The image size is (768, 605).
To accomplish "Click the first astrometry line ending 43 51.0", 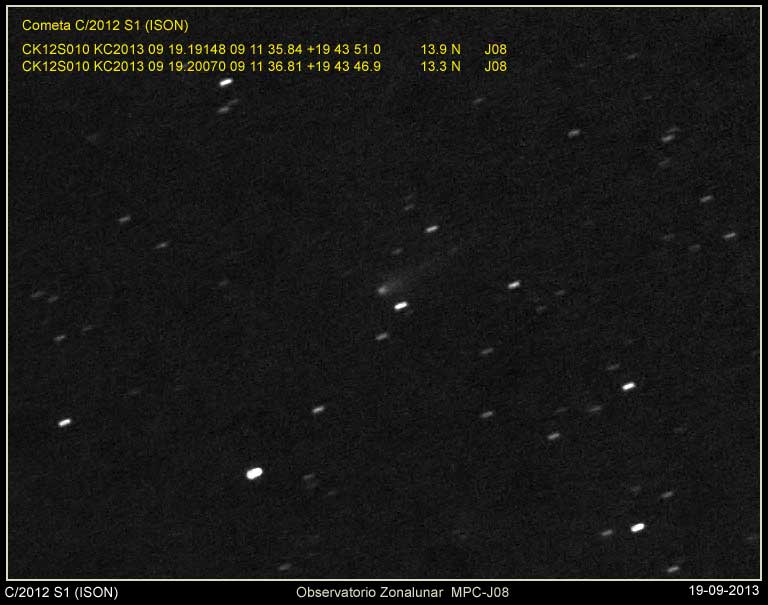I will tap(201, 49).
